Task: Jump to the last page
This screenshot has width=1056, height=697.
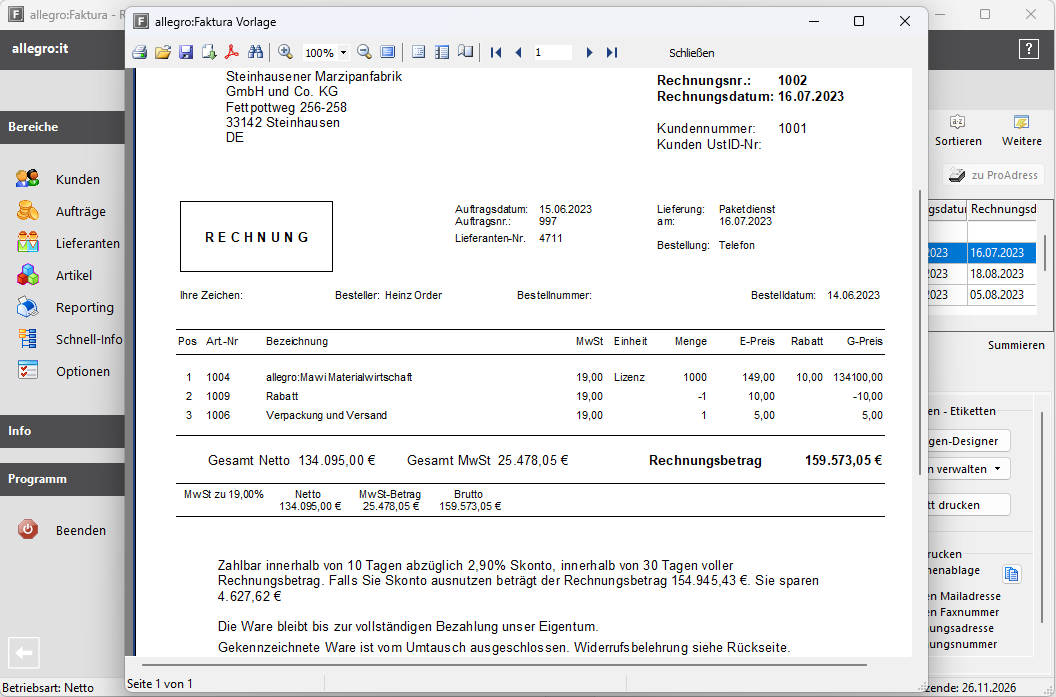Action: point(612,52)
